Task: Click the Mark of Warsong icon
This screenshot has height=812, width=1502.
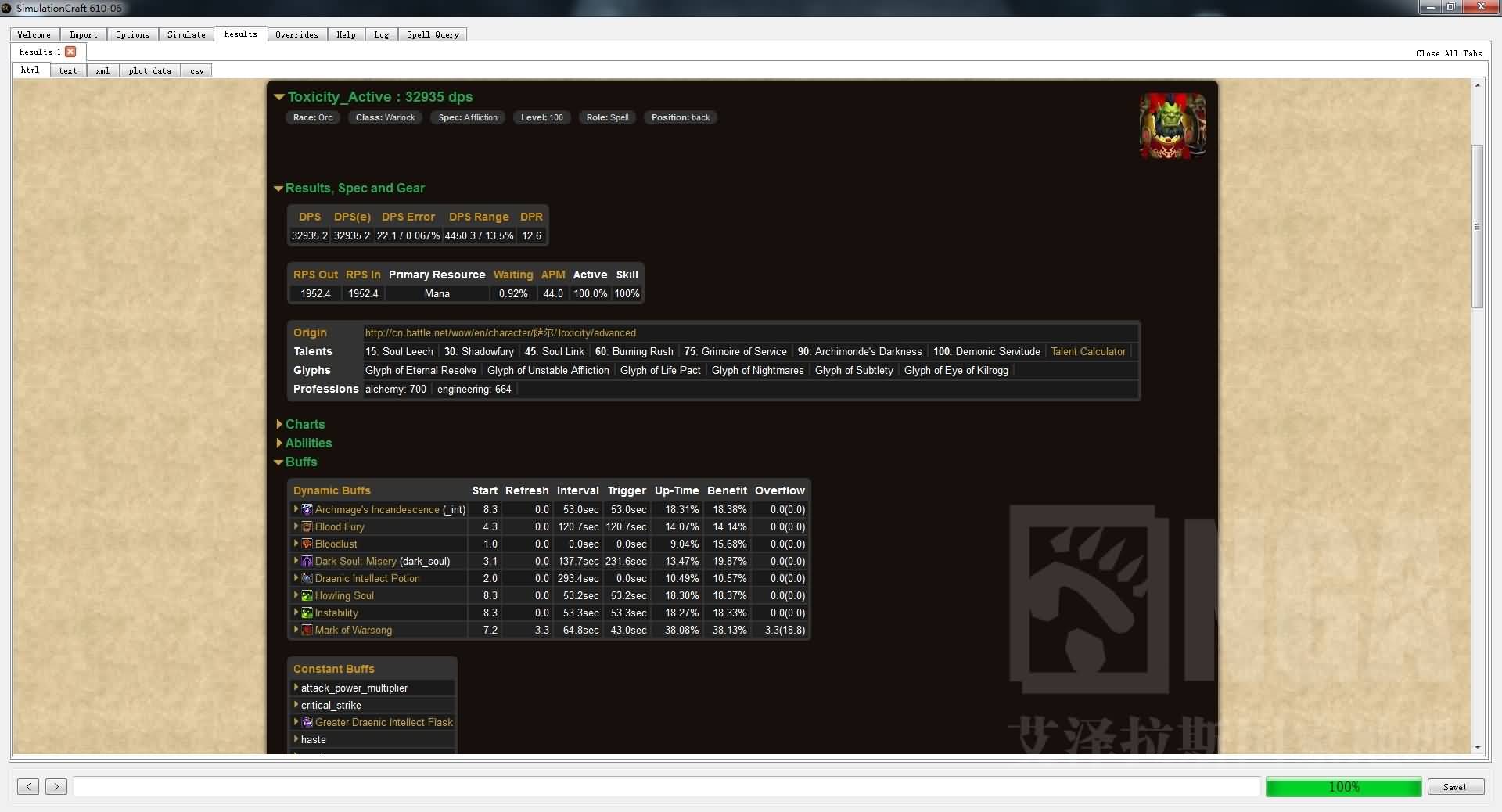Action: (x=307, y=630)
